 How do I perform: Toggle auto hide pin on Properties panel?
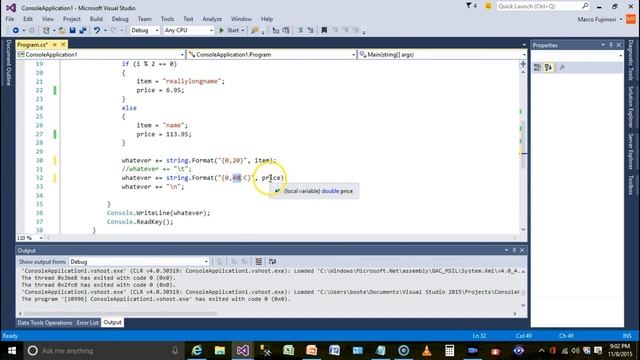(611, 45)
